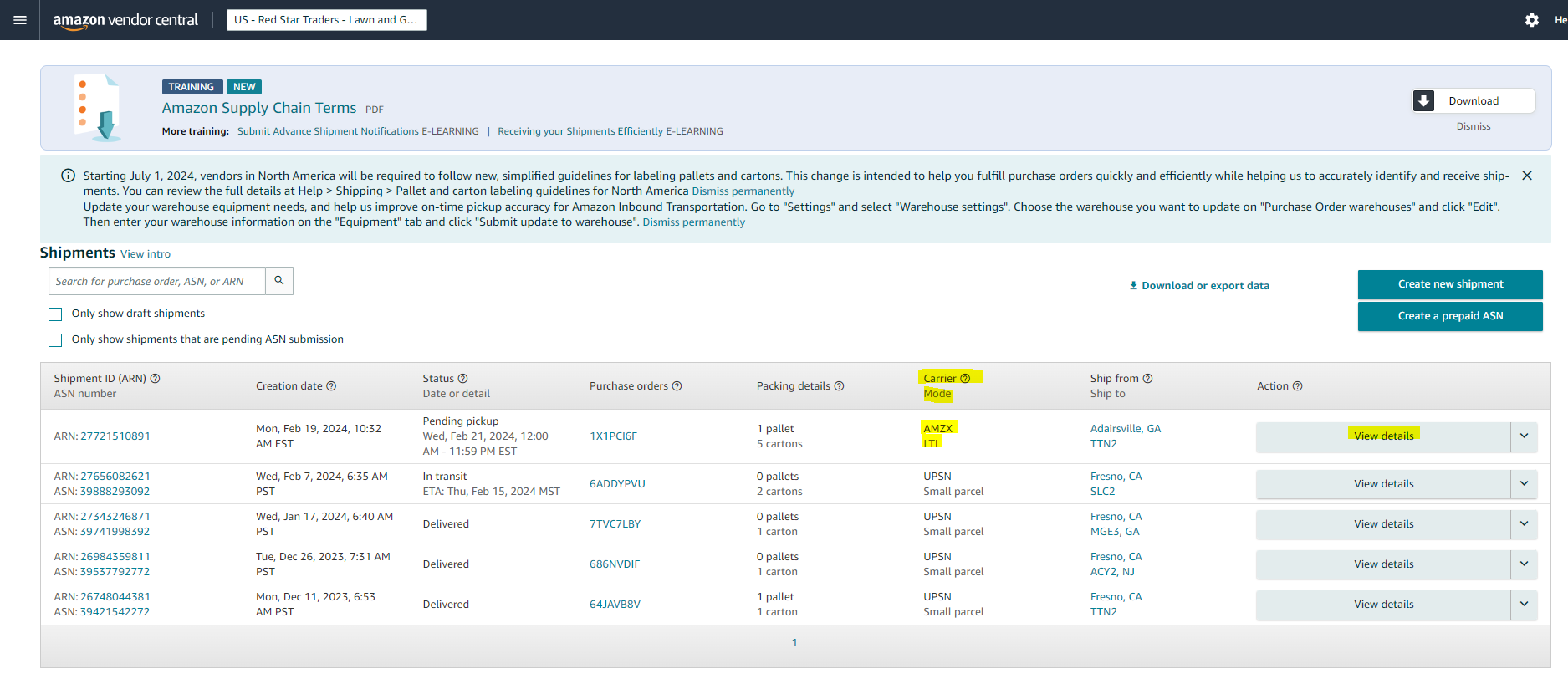
Task: Click Fresno, CA link in ACY2, NJ row
Action: (1116, 557)
